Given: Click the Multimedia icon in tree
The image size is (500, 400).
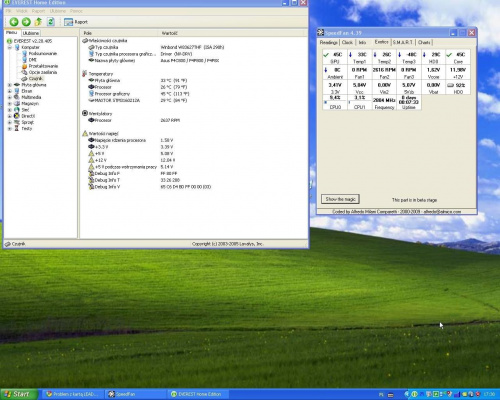Looking at the screenshot, I should (x=17, y=97).
